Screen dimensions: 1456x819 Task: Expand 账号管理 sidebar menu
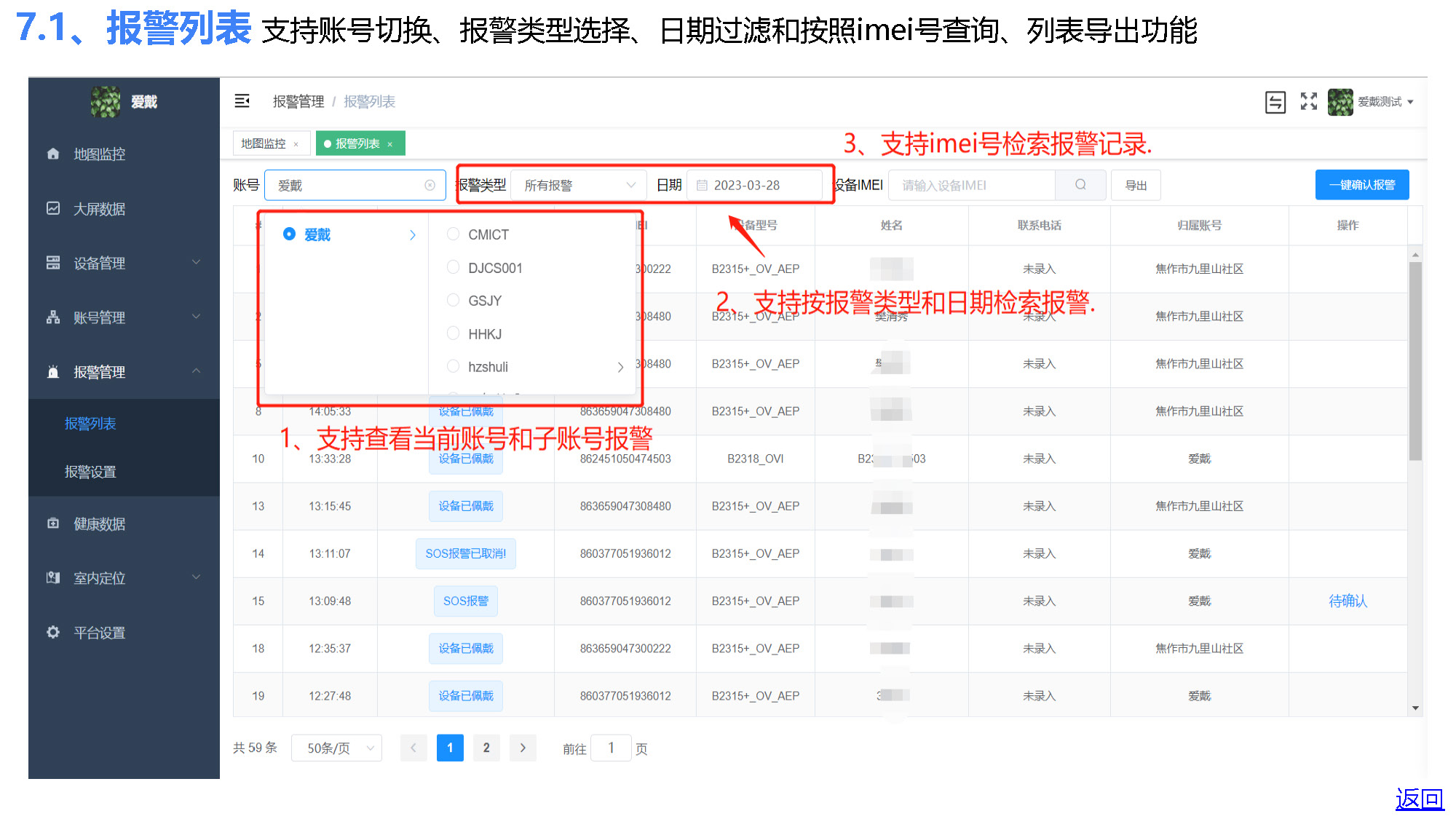(x=124, y=317)
